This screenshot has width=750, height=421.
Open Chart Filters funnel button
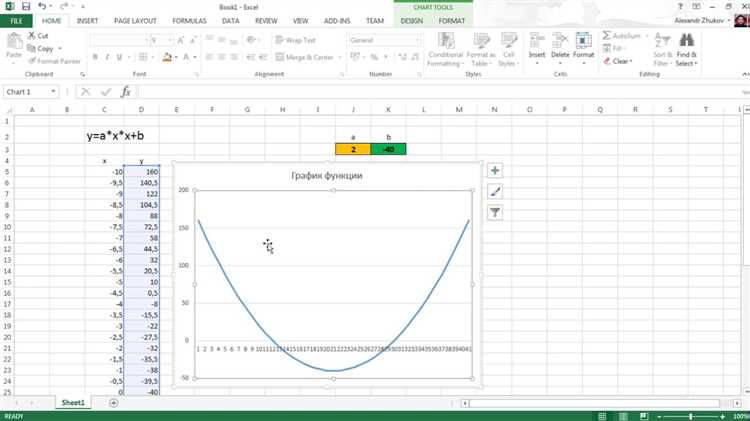[x=495, y=212]
